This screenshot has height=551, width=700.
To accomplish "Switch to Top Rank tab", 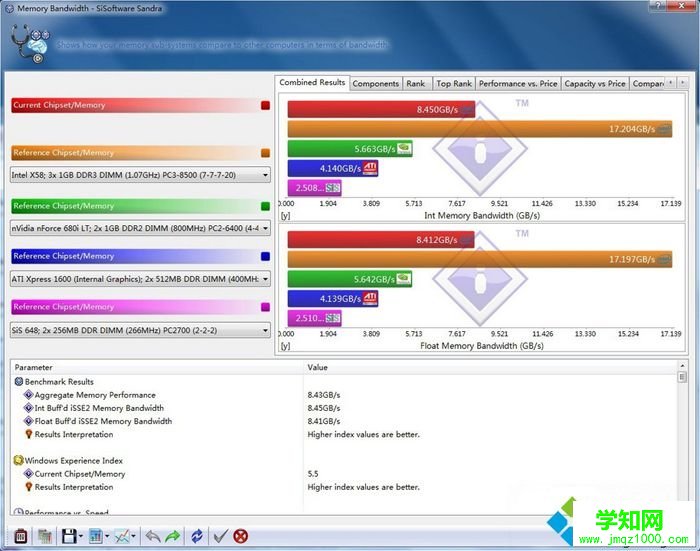I will point(454,83).
